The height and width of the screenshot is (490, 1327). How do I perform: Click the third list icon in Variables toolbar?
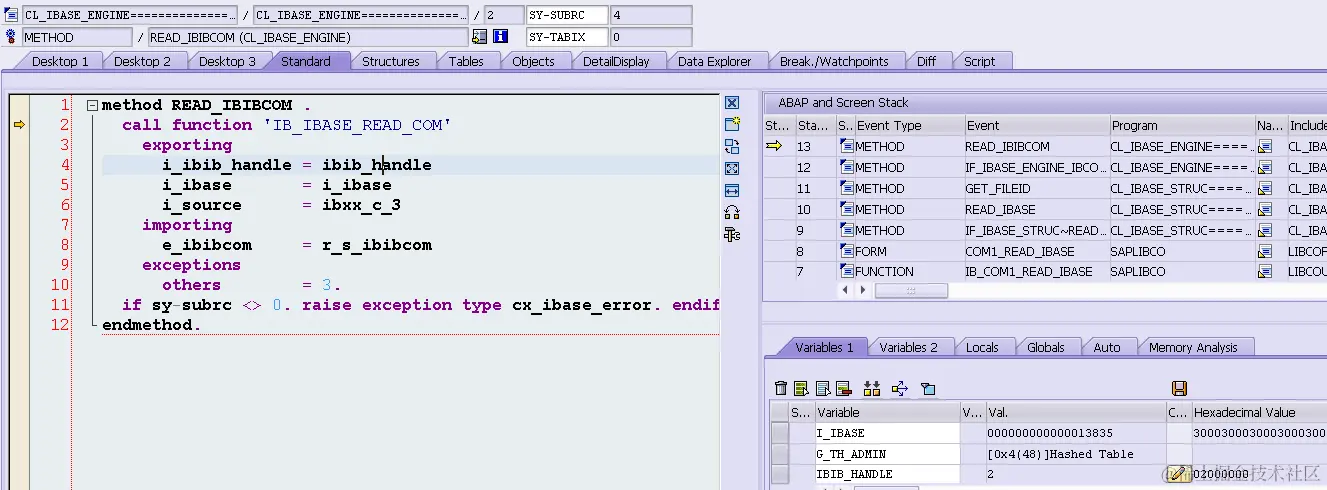coord(823,388)
